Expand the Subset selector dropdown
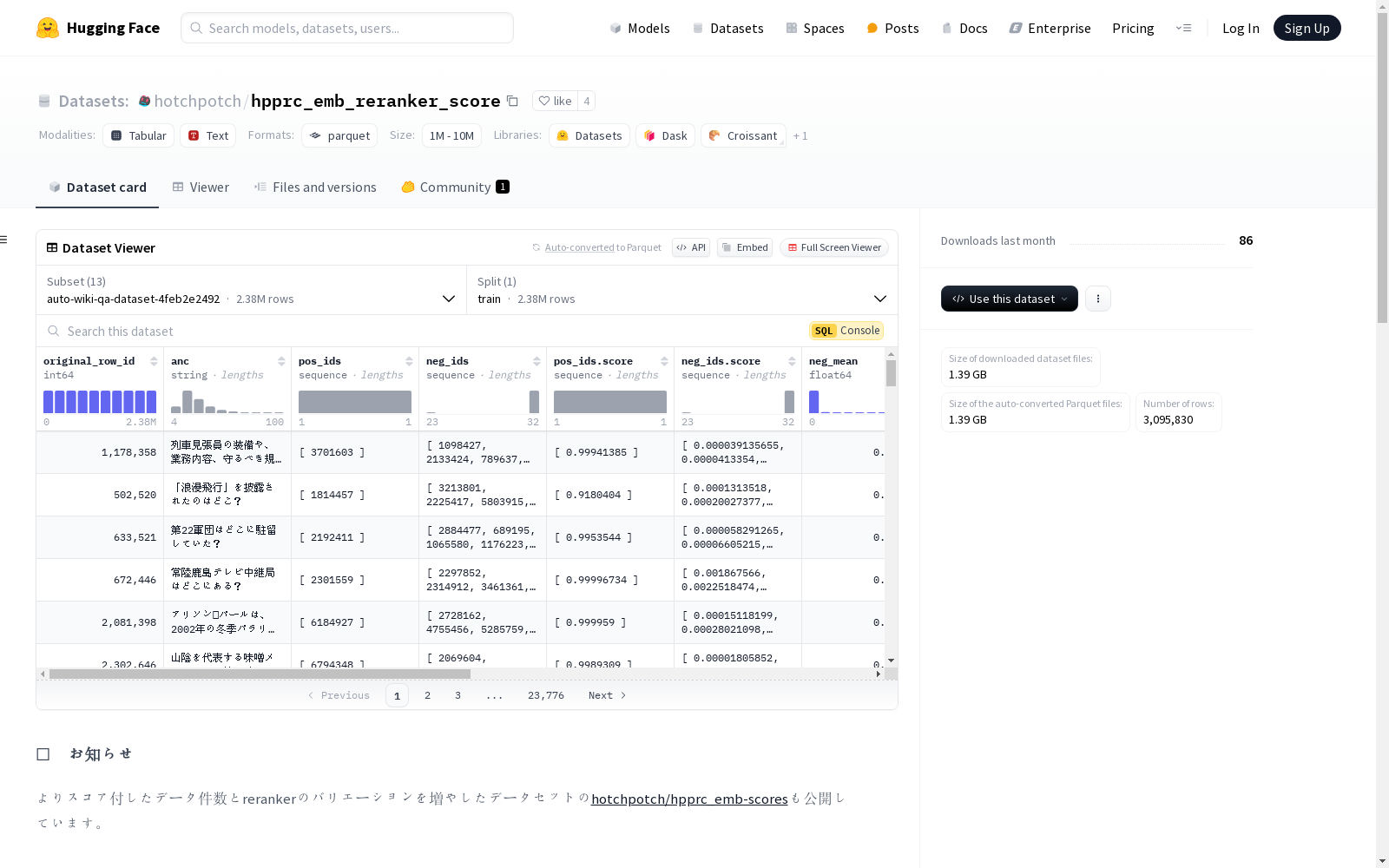The image size is (1389, 868). coord(251,290)
